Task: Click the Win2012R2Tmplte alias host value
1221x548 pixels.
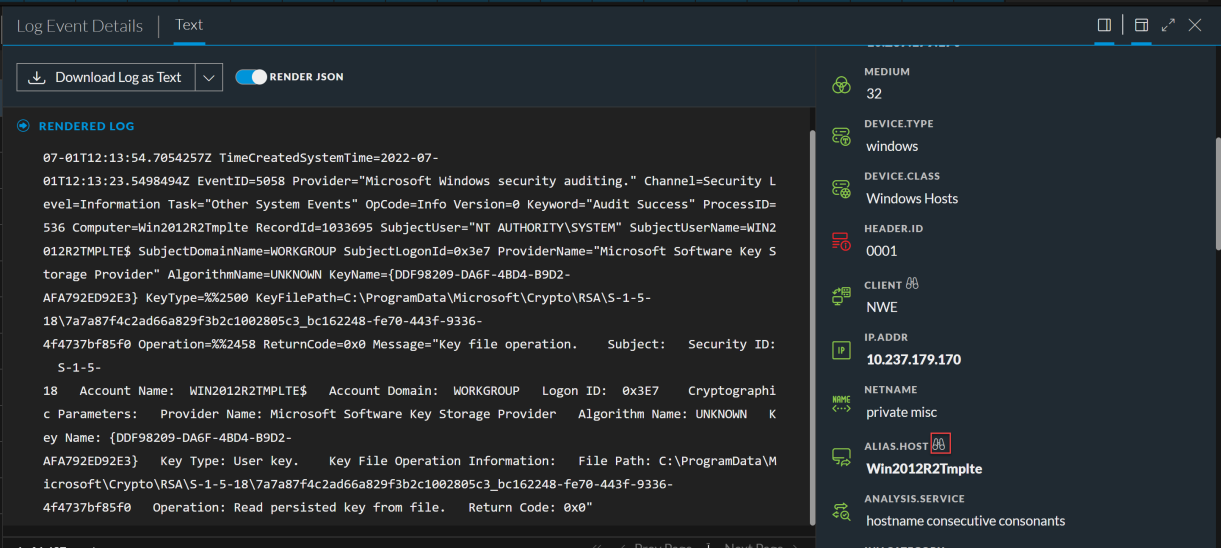Action: 924,467
